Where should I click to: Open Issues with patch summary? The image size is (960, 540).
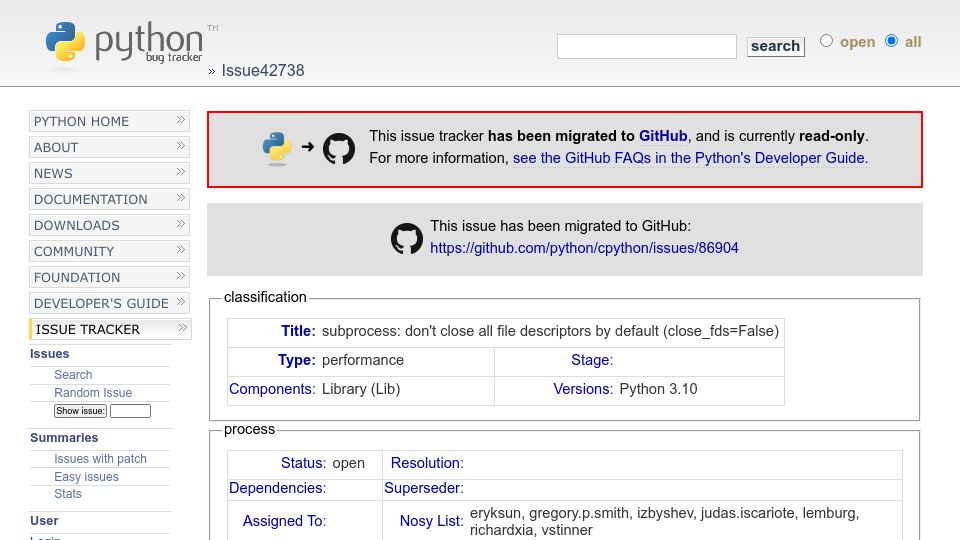(x=100, y=459)
